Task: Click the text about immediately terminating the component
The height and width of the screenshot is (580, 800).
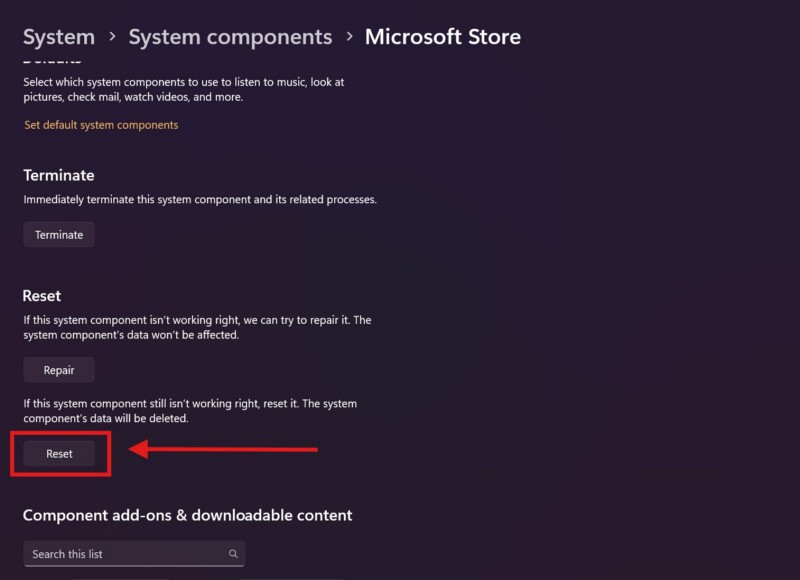Action: [x=200, y=200]
